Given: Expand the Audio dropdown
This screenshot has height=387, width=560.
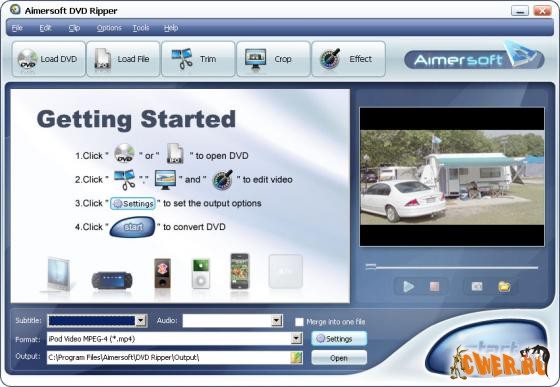Looking at the screenshot, I should pyautogui.click(x=276, y=321).
